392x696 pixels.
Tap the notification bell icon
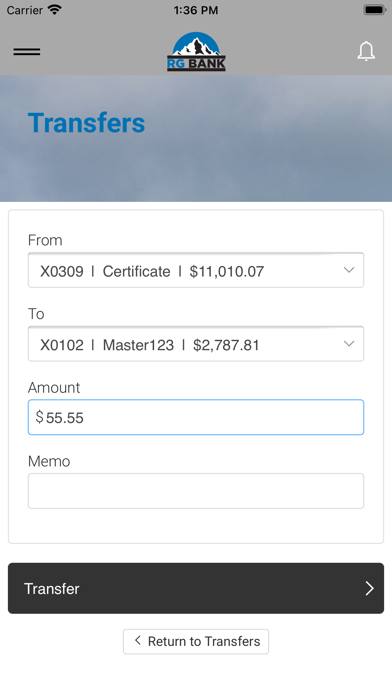pyautogui.click(x=366, y=51)
